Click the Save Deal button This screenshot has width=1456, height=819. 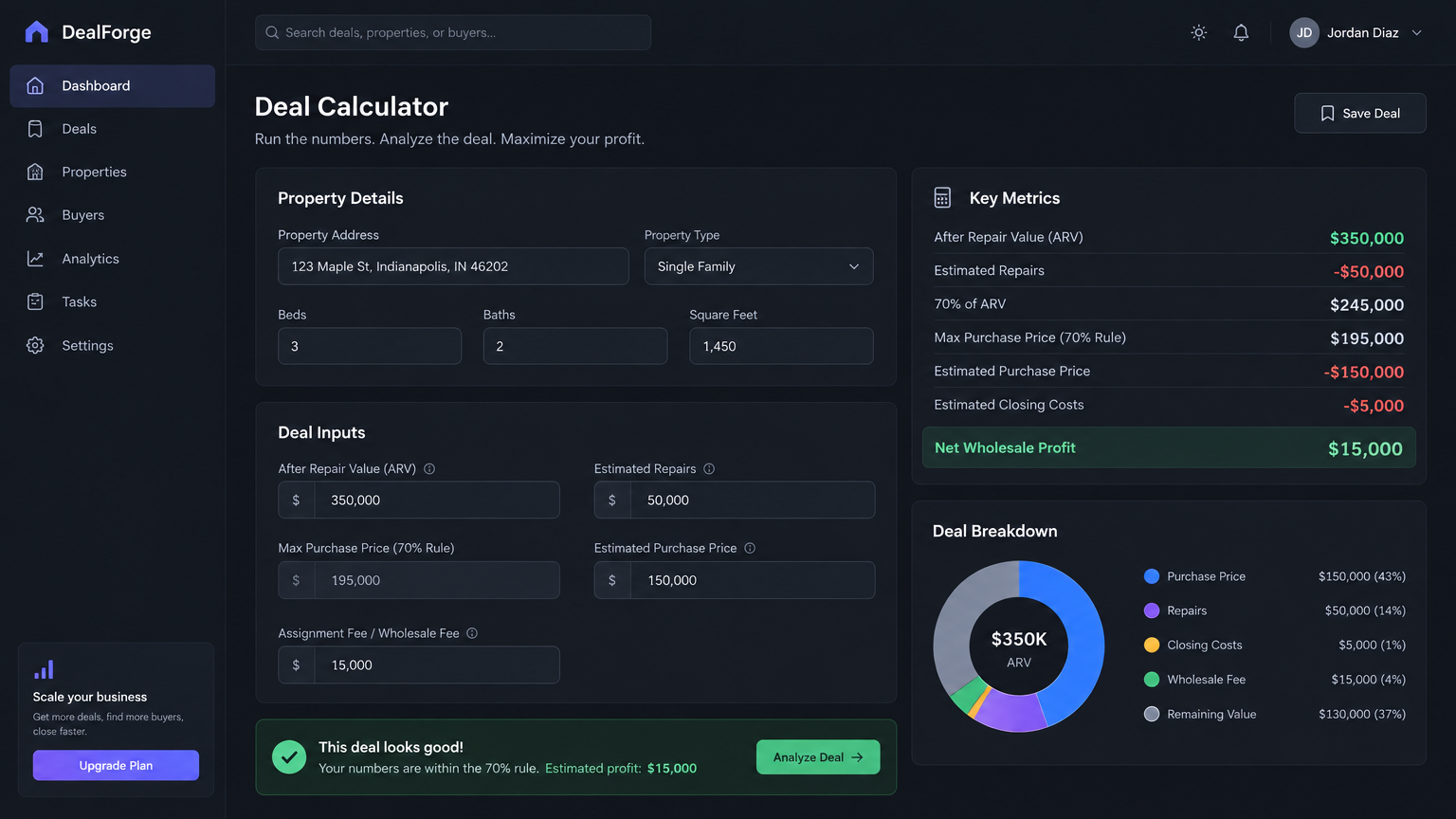(x=1359, y=113)
